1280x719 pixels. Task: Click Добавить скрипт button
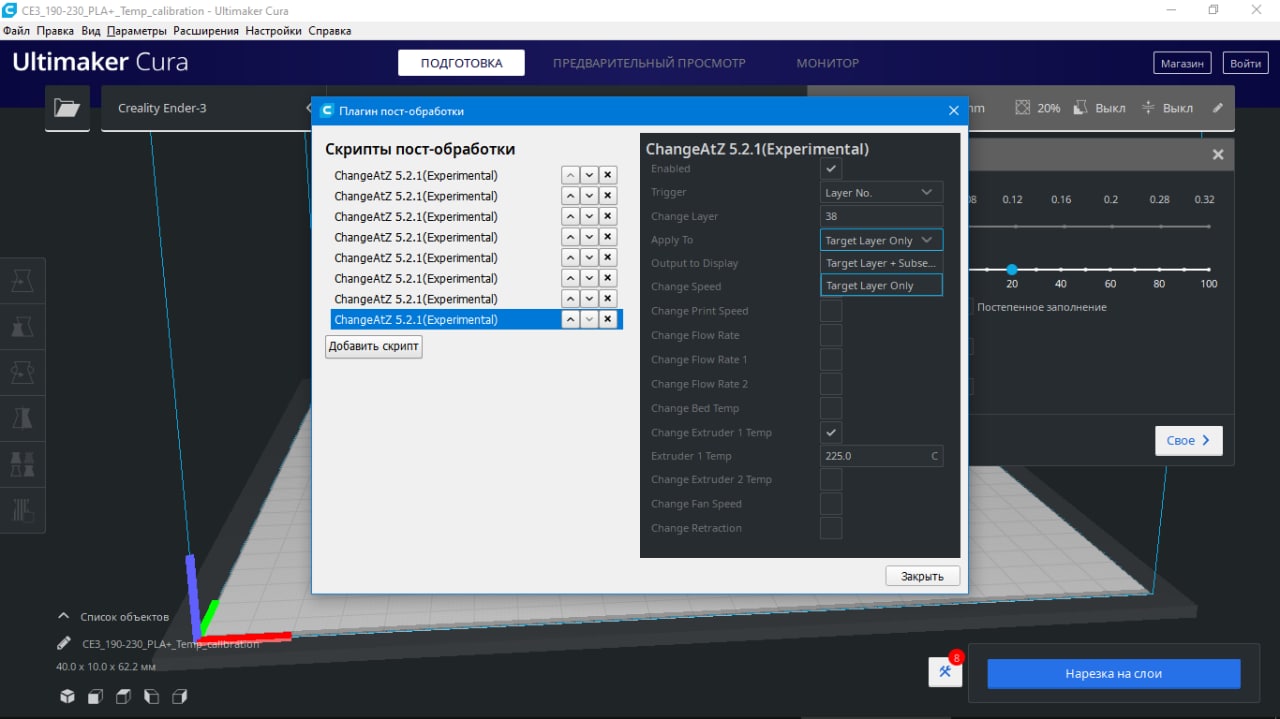click(374, 346)
